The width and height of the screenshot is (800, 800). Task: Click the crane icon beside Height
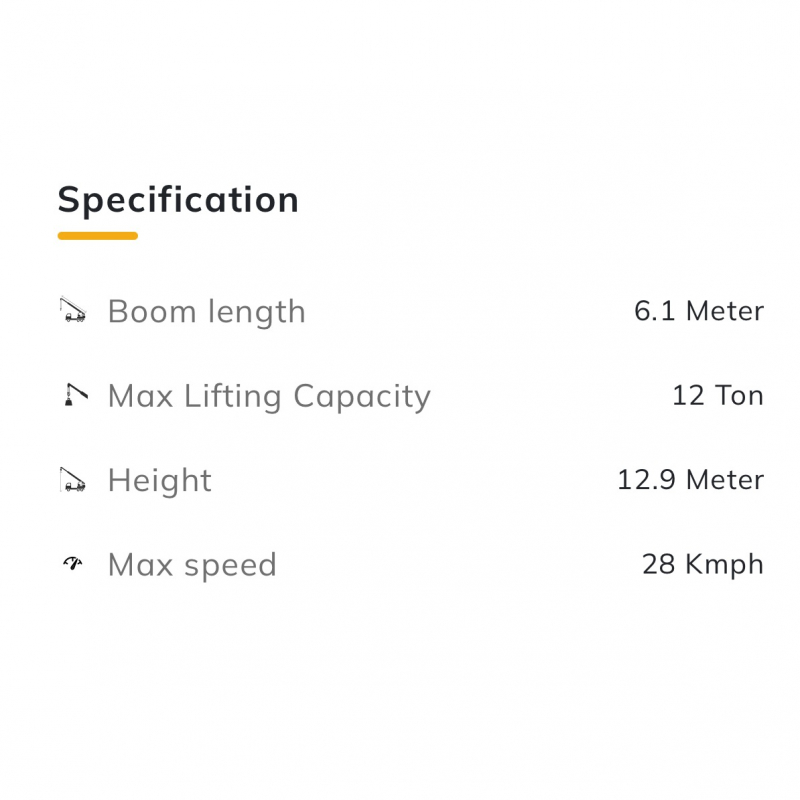coord(73,480)
